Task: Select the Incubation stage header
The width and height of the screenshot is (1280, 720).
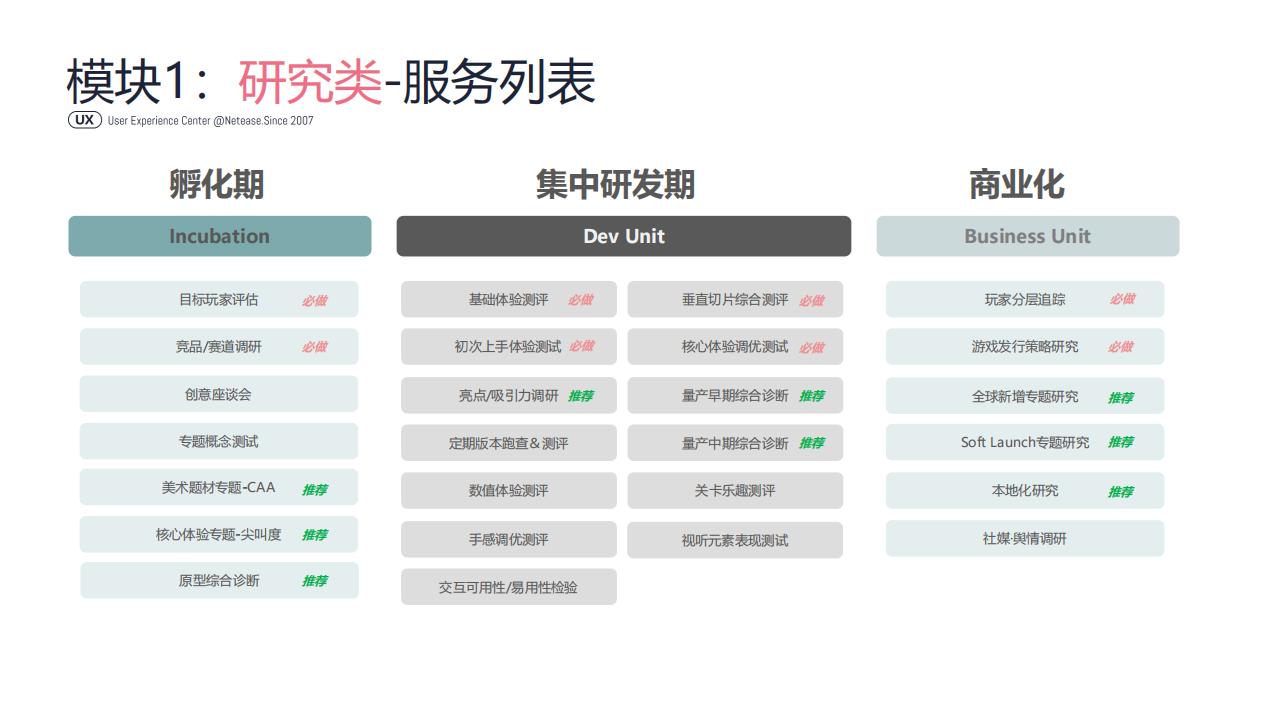Action: coord(219,236)
